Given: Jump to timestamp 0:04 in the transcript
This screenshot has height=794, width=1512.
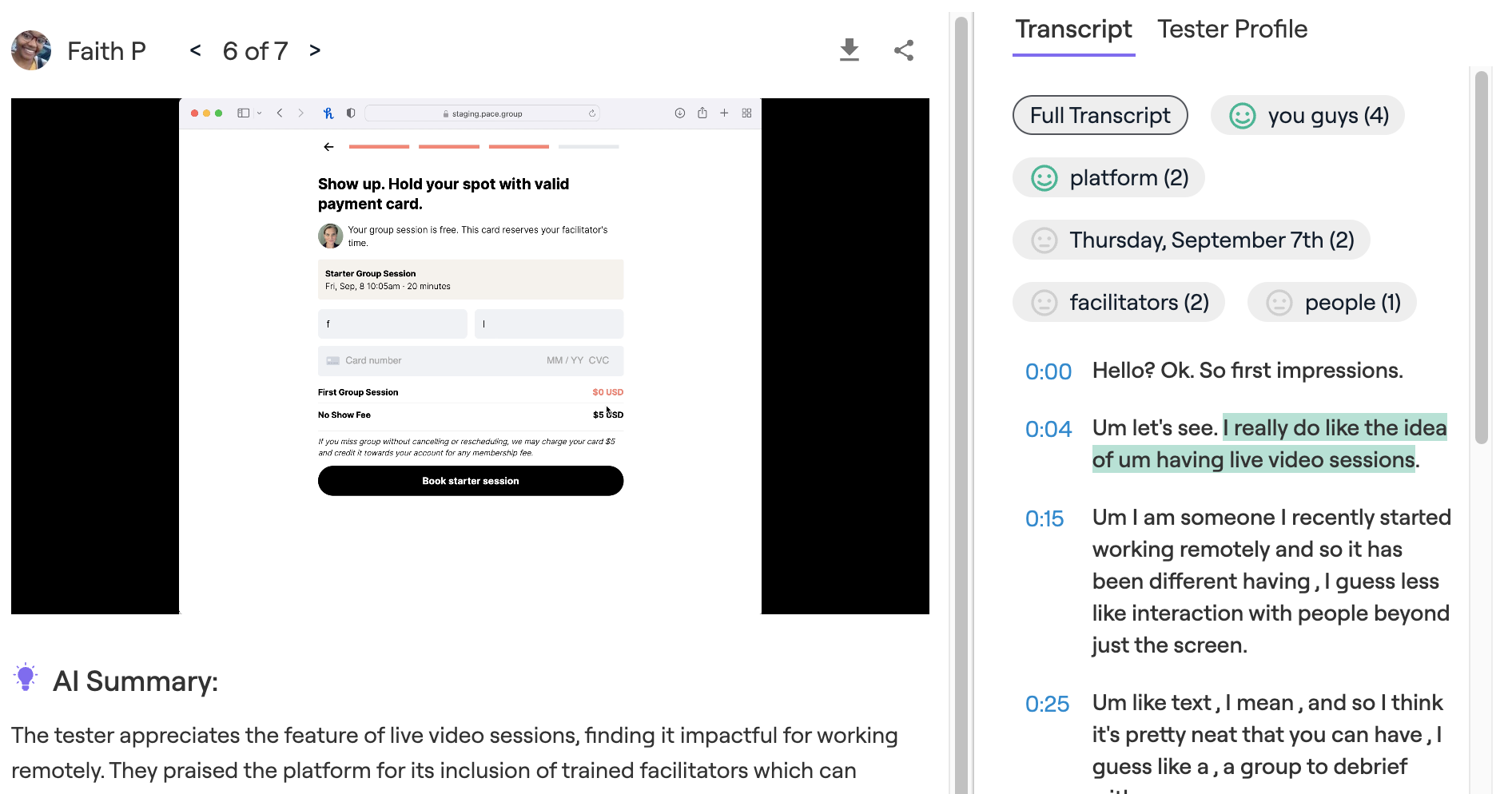Looking at the screenshot, I should (1048, 429).
